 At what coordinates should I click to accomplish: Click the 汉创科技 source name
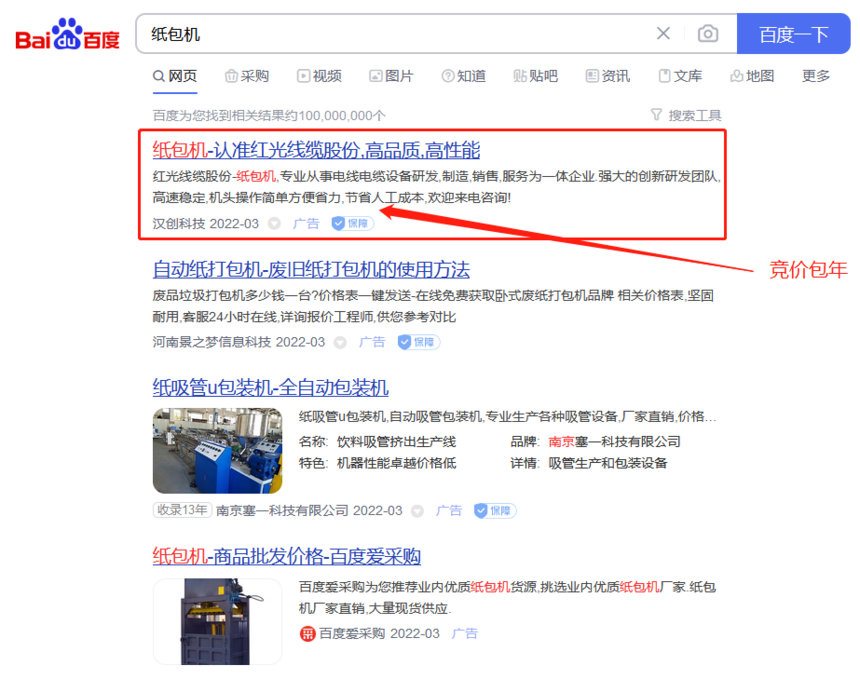[179, 224]
